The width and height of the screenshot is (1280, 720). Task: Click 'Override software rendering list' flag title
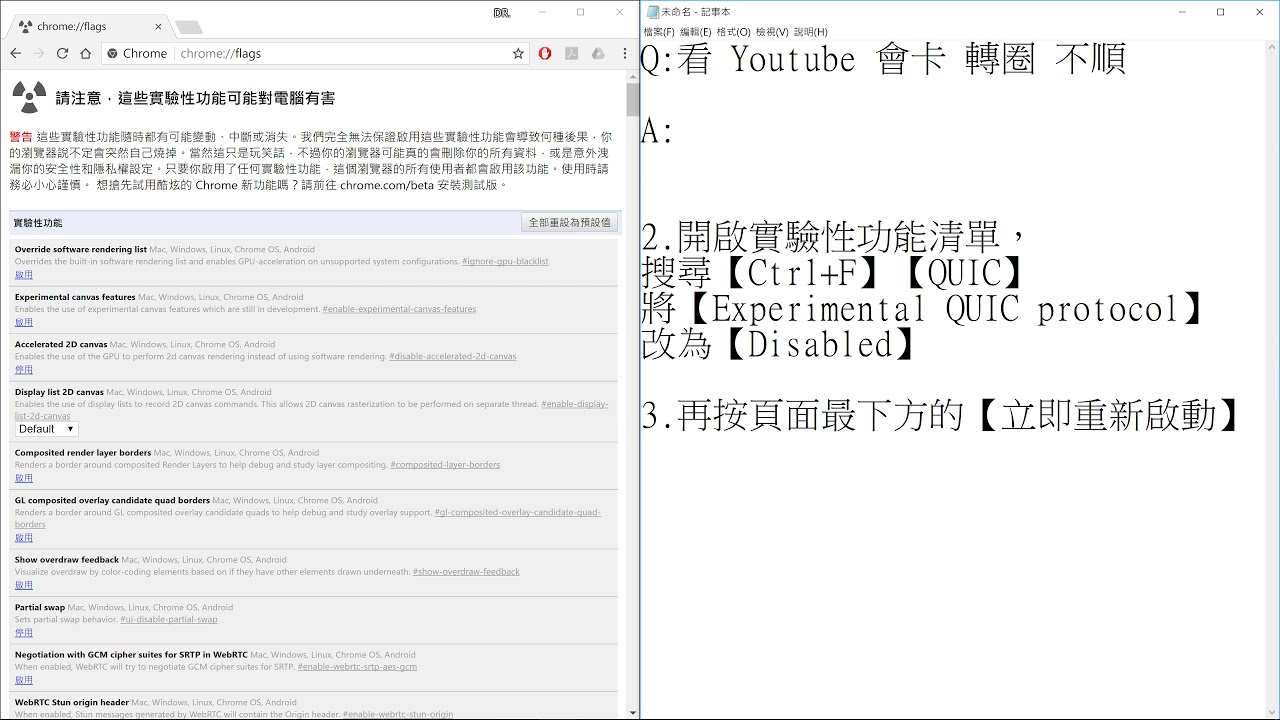[81, 249]
